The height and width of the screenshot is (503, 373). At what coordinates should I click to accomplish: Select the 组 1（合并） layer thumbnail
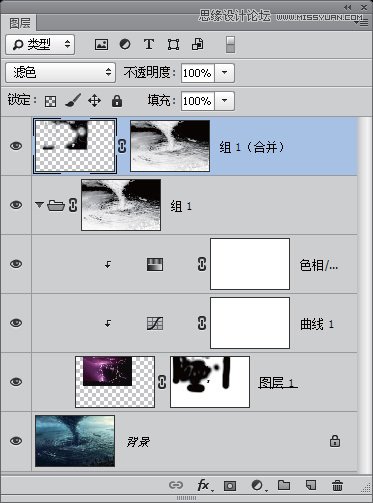pos(75,146)
